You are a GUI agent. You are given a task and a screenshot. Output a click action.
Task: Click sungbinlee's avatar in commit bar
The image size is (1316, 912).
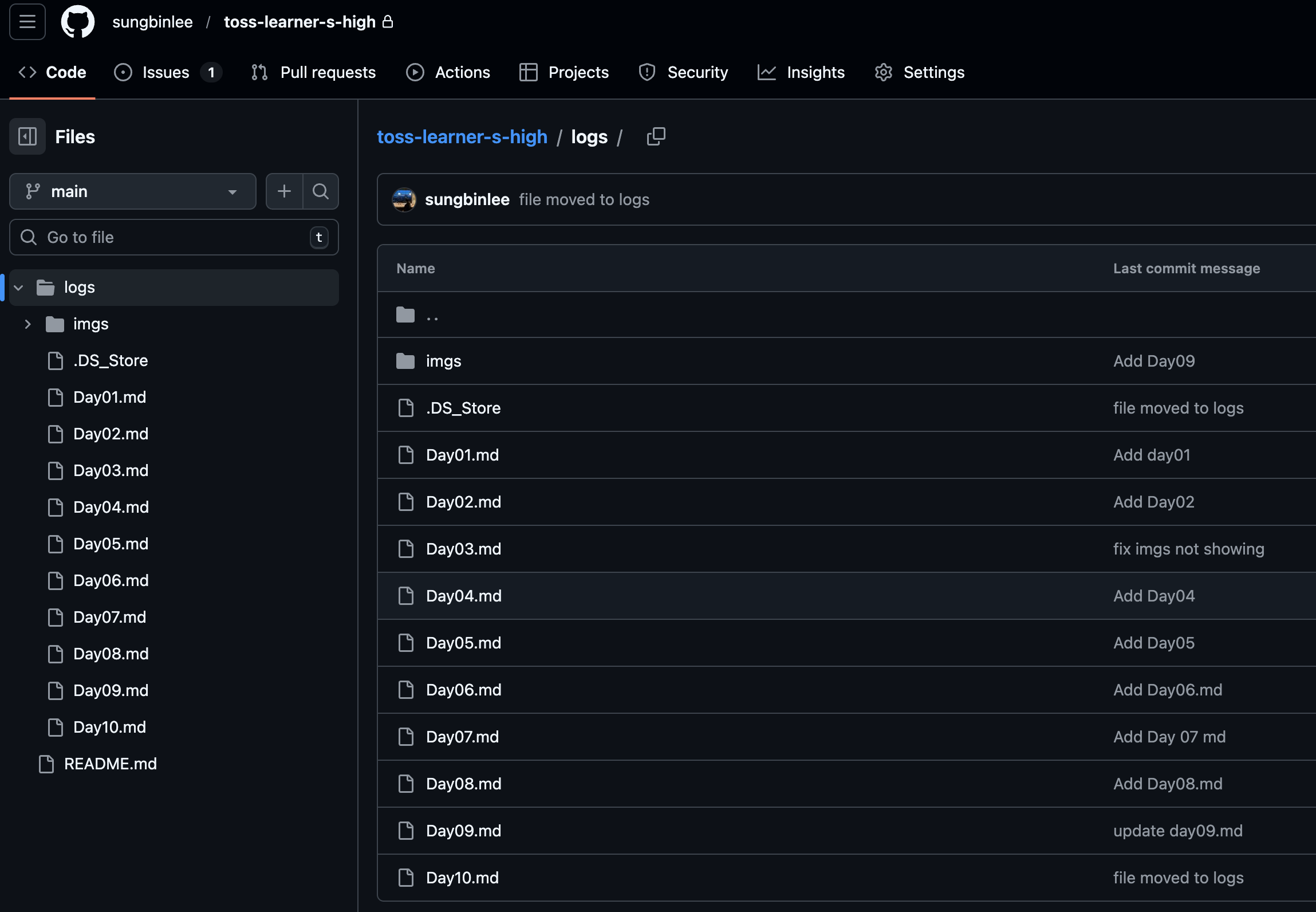(x=404, y=199)
